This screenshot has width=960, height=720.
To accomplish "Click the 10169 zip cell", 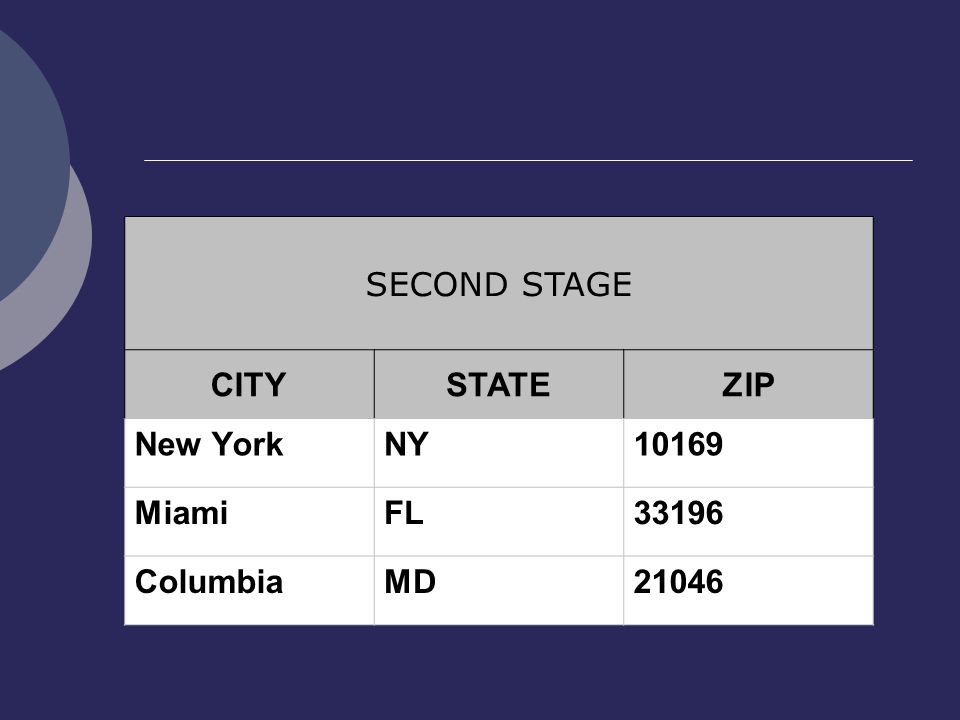I will click(x=748, y=453).
